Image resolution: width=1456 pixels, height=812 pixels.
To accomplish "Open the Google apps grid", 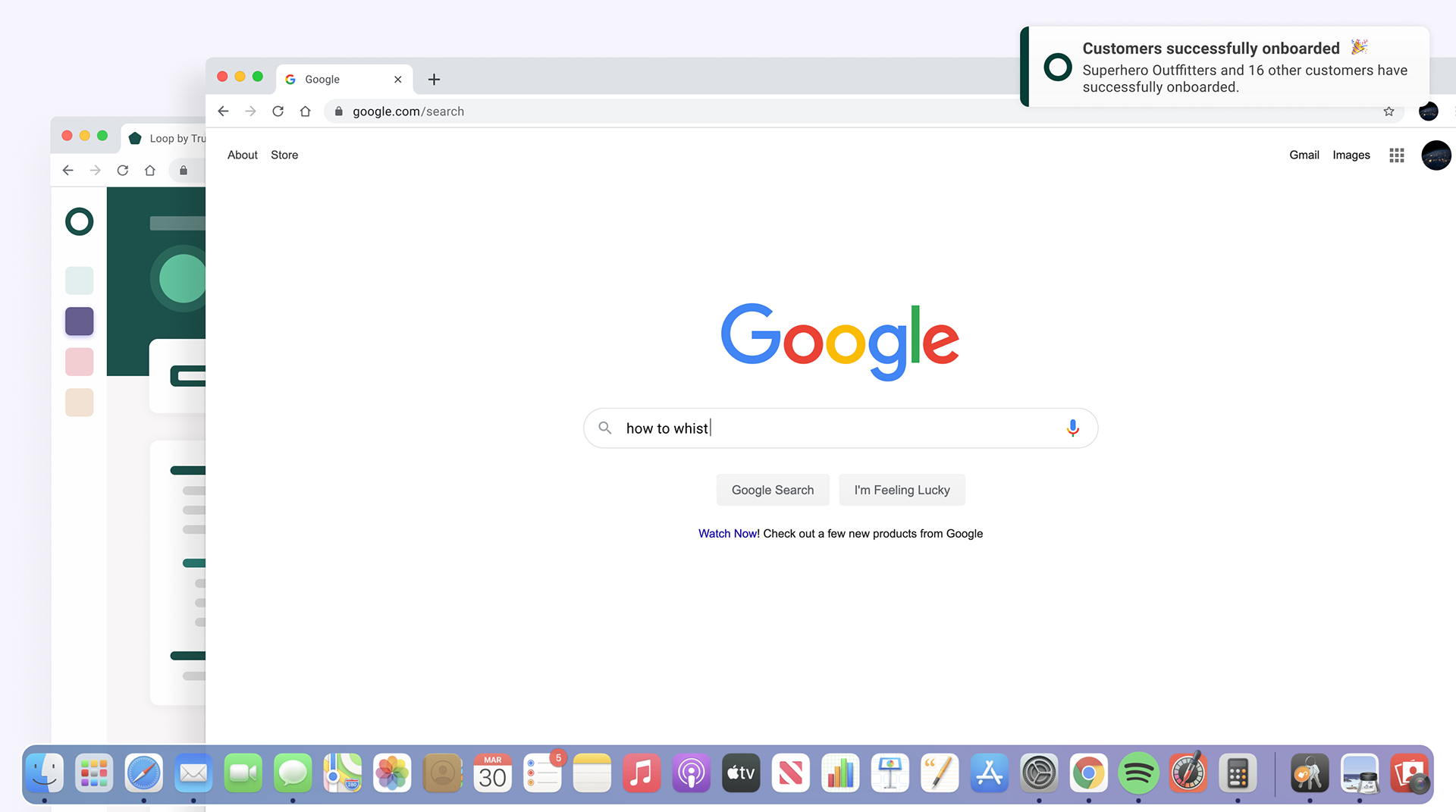I will pos(1396,155).
